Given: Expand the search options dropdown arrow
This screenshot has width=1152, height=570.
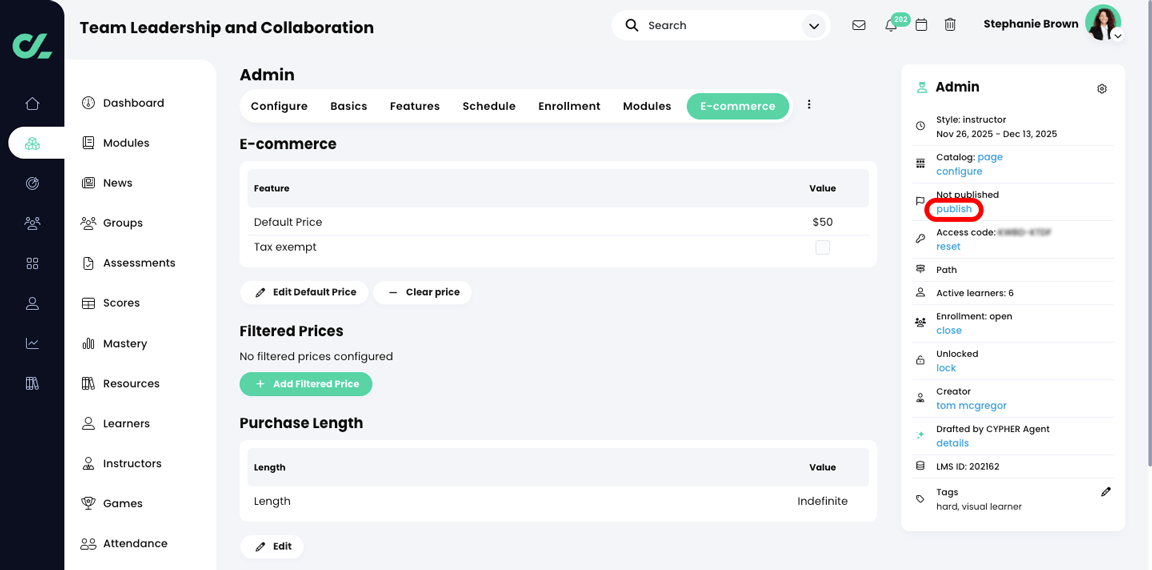Looking at the screenshot, I should click(813, 26).
